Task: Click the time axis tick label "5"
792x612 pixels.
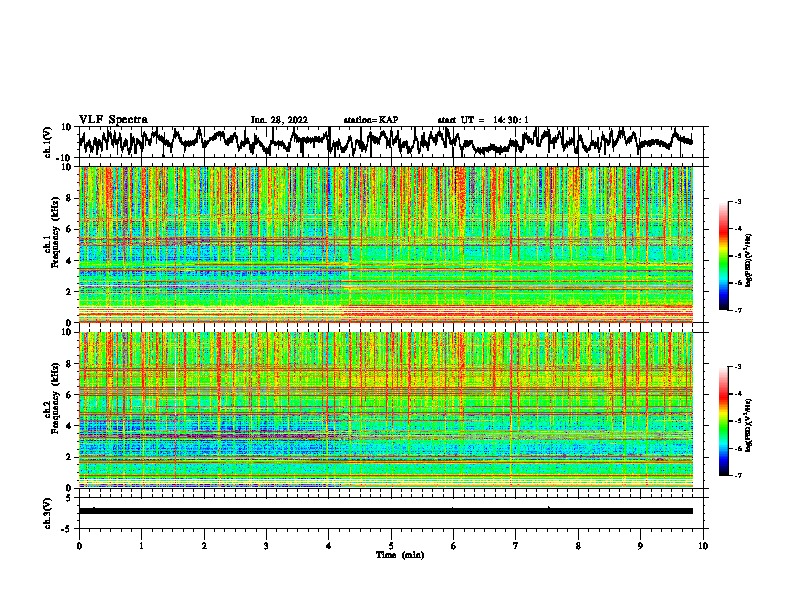Action: (391, 546)
